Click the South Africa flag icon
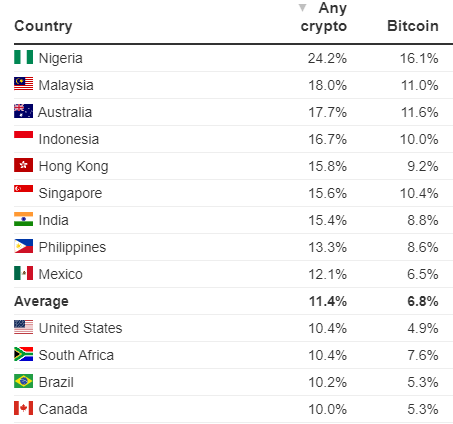453x424 pixels. [x=23, y=354]
